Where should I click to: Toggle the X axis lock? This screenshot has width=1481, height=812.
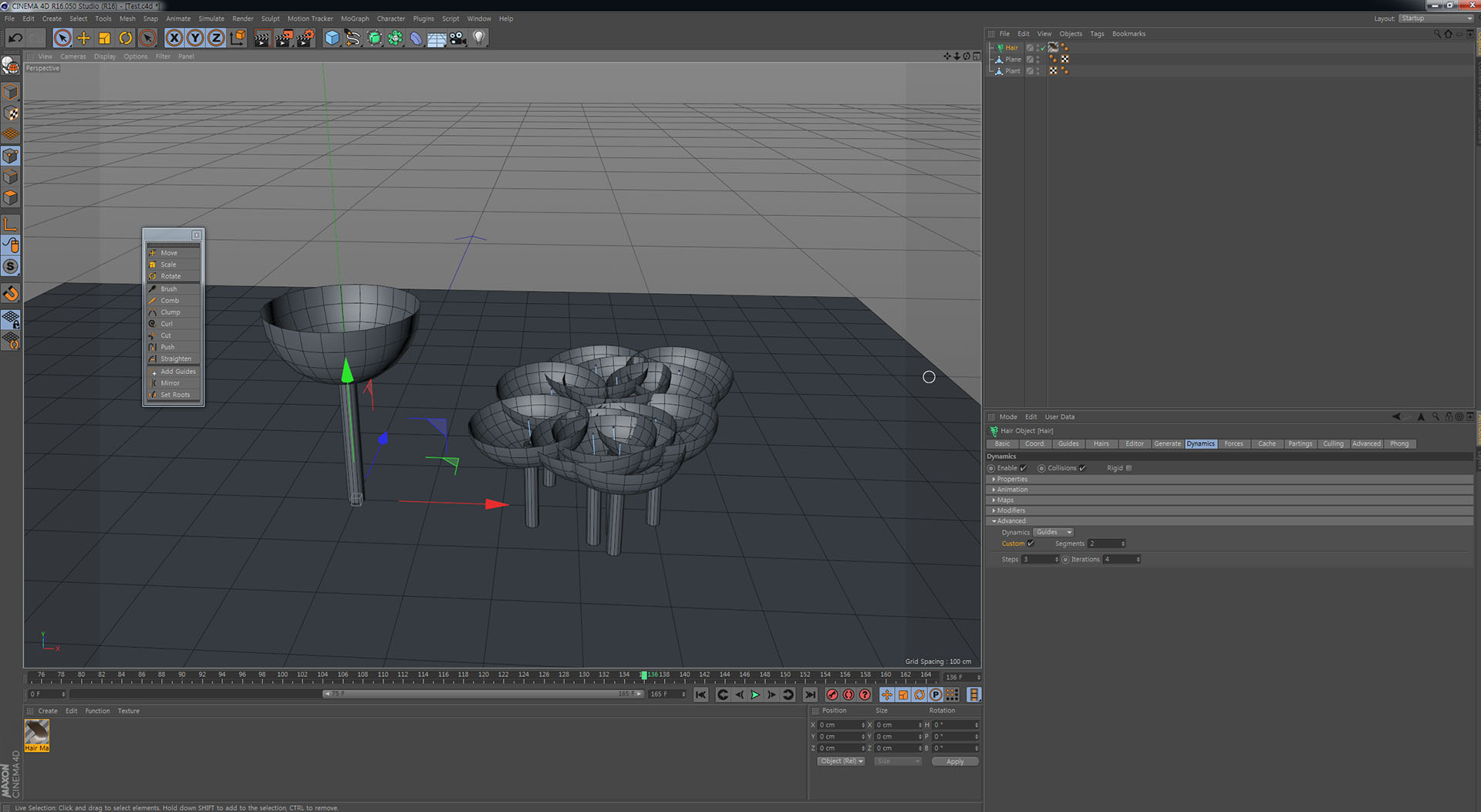tap(174, 38)
